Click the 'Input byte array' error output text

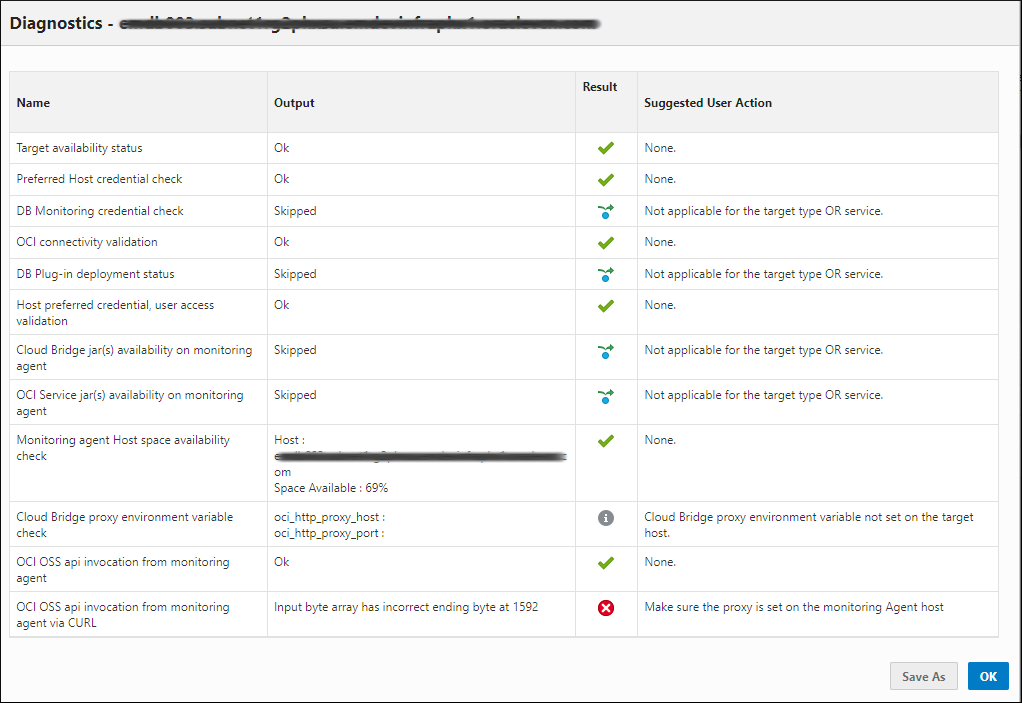406,607
